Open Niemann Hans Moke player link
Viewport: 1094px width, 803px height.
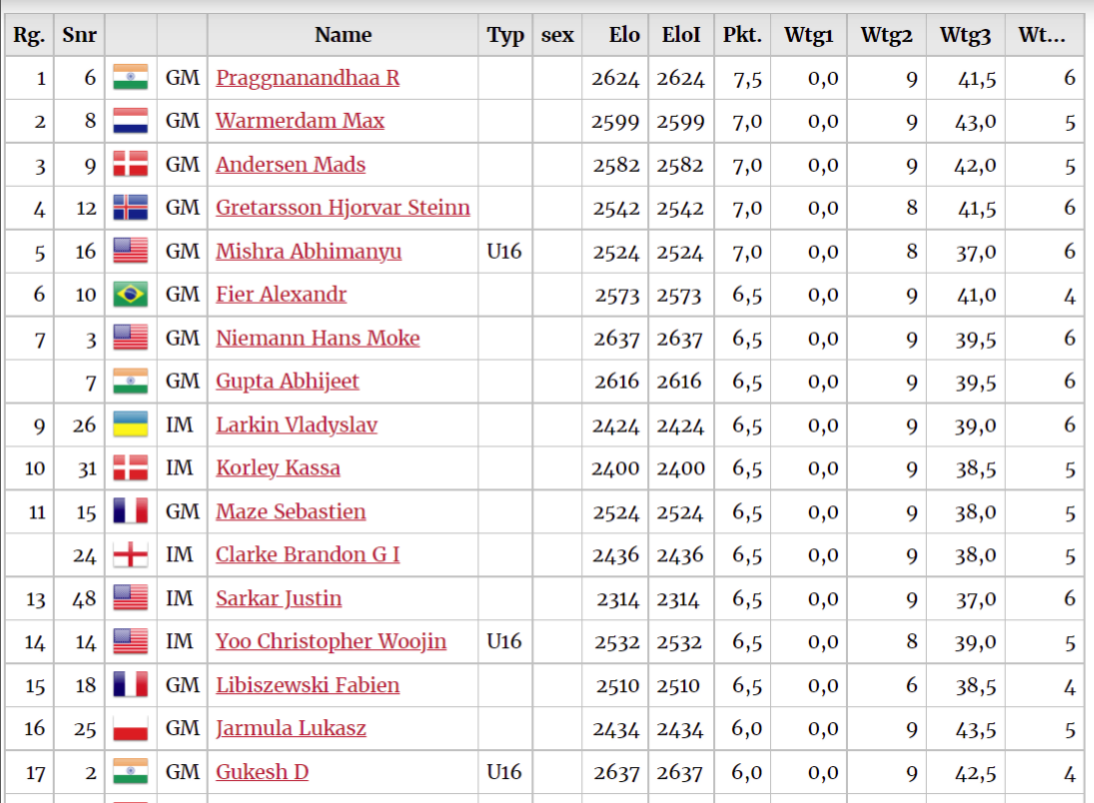tap(317, 338)
